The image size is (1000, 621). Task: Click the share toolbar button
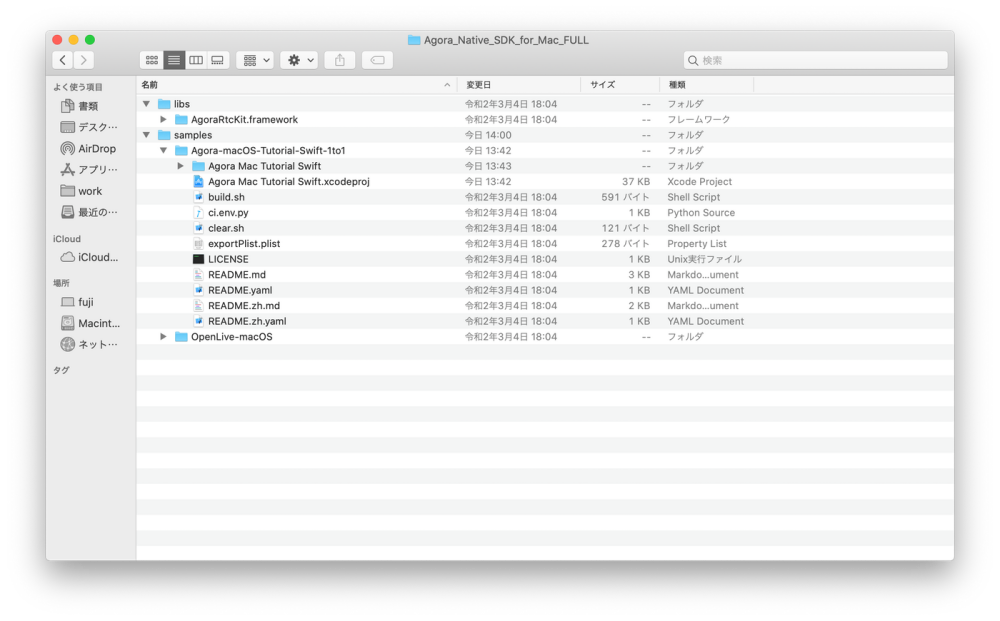click(x=340, y=60)
